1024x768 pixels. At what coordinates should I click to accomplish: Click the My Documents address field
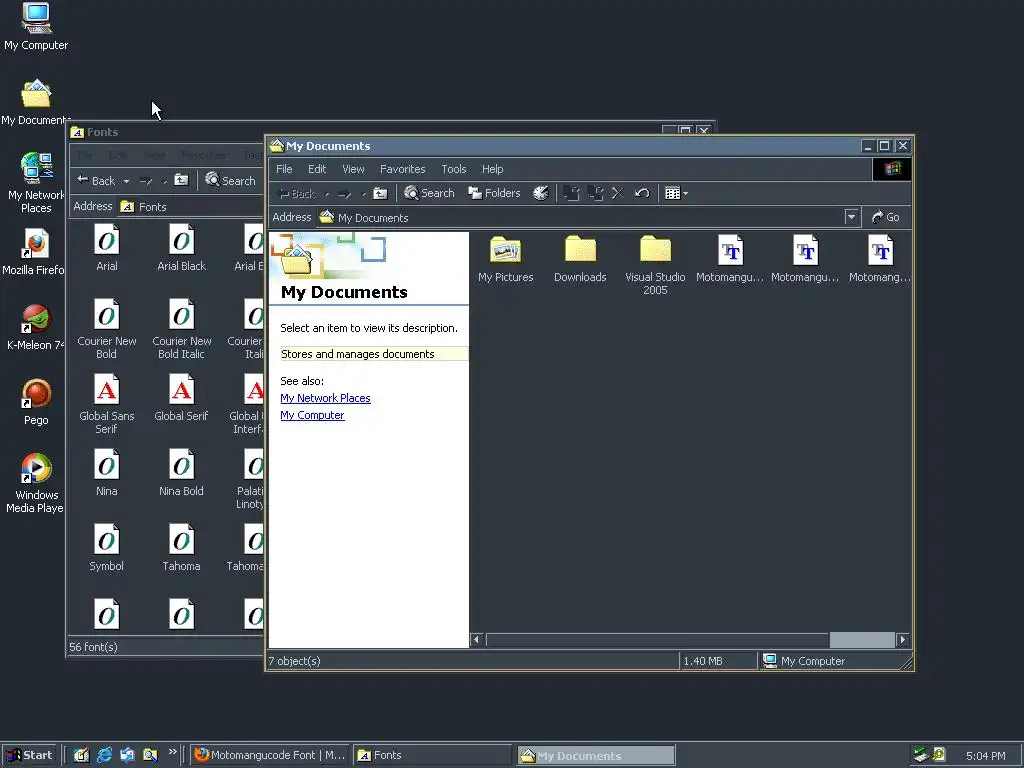(x=588, y=217)
